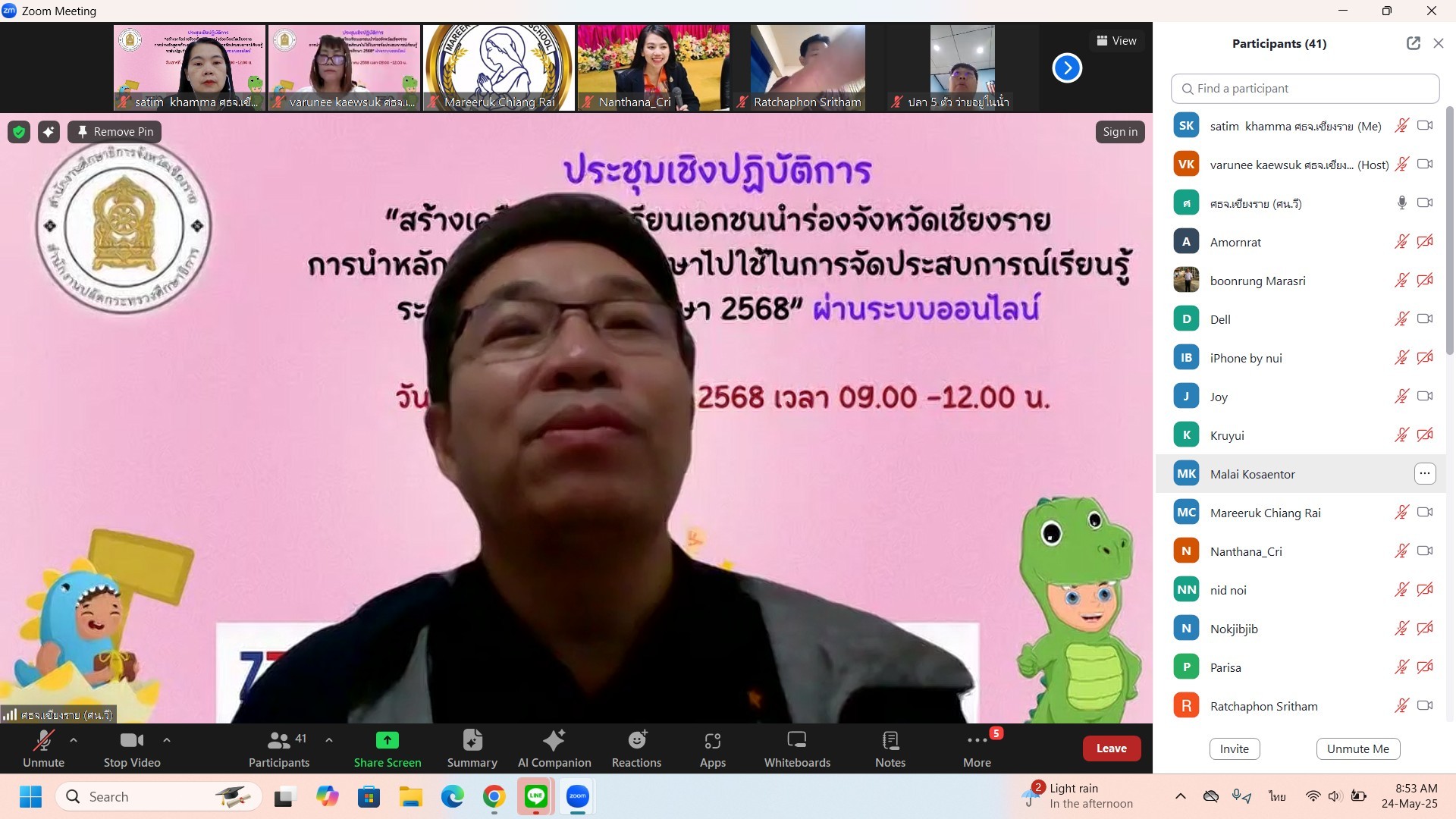Expand audio options arrow beside Unmute
This screenshot has height=819, width=1456.
pos(74,739)
